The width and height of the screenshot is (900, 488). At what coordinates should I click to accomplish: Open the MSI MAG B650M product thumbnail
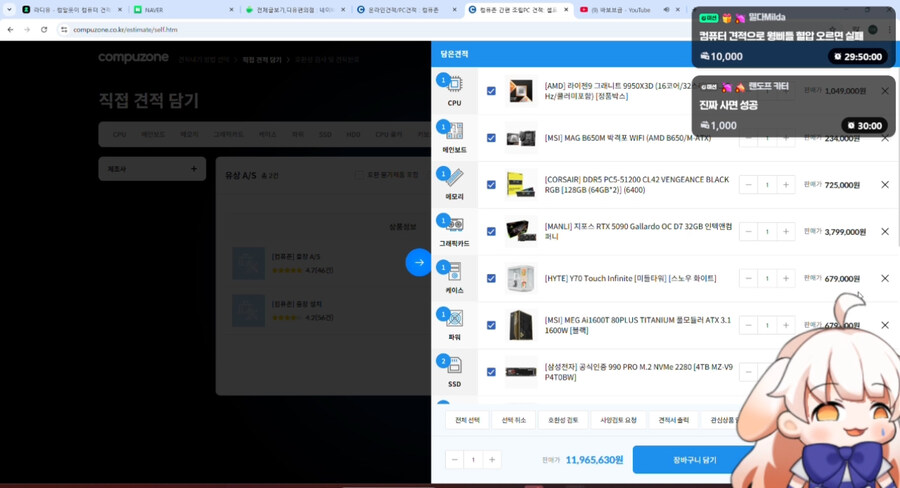click(x=521, y=138)
